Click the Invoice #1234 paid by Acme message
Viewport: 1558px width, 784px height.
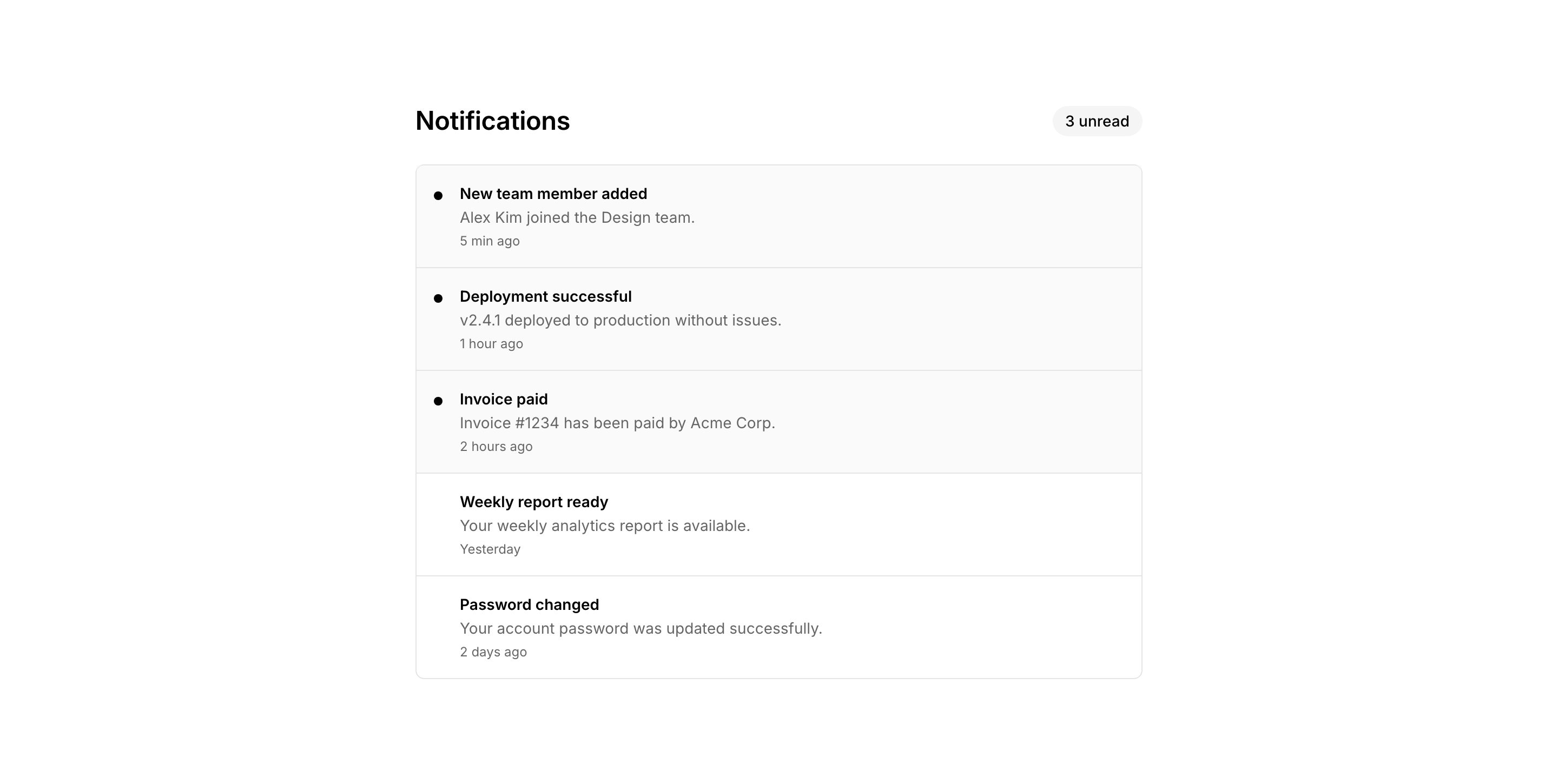click(x=617, y=423)
